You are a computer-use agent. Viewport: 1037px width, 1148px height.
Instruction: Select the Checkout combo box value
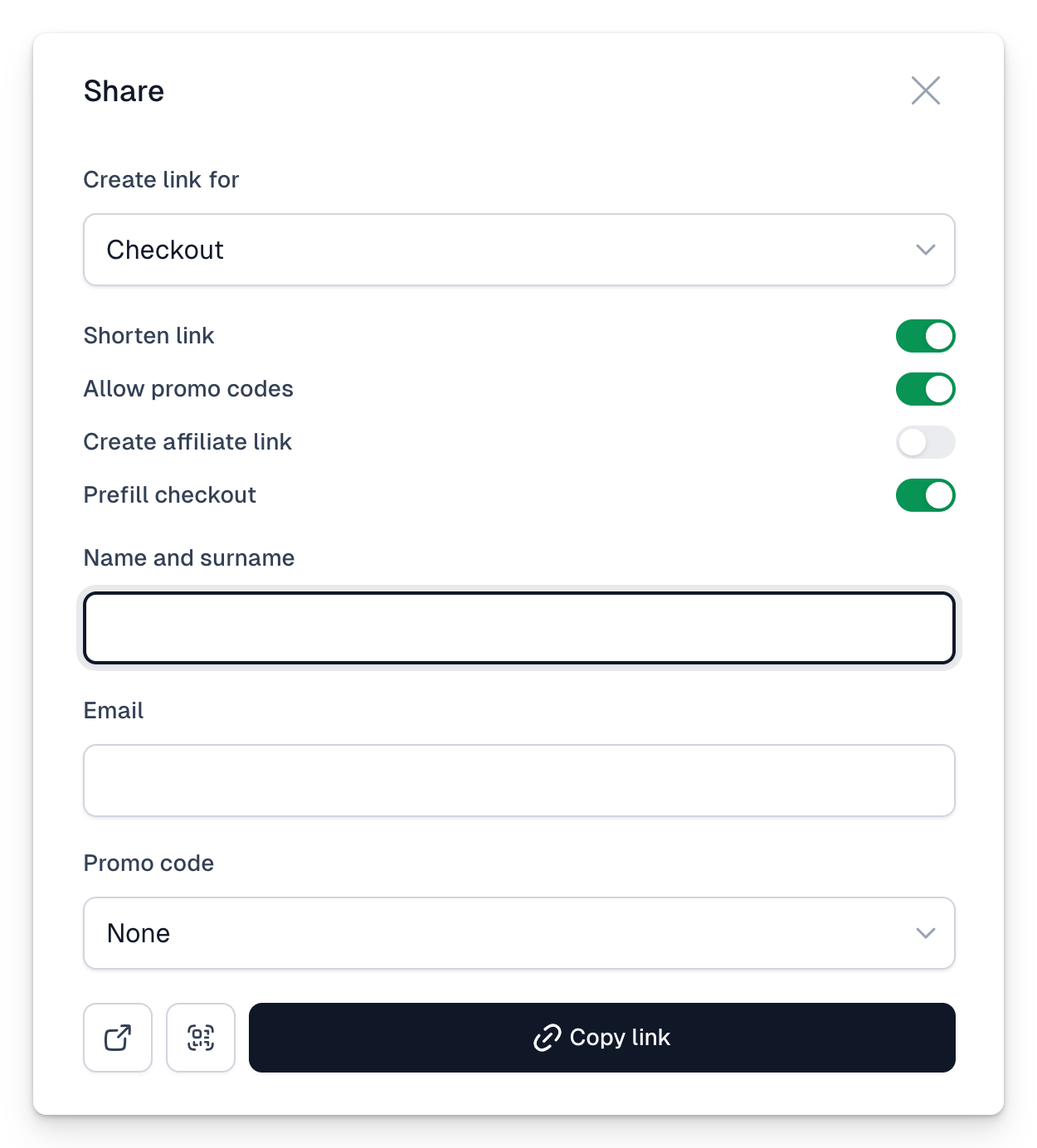[x=519, y=250]
